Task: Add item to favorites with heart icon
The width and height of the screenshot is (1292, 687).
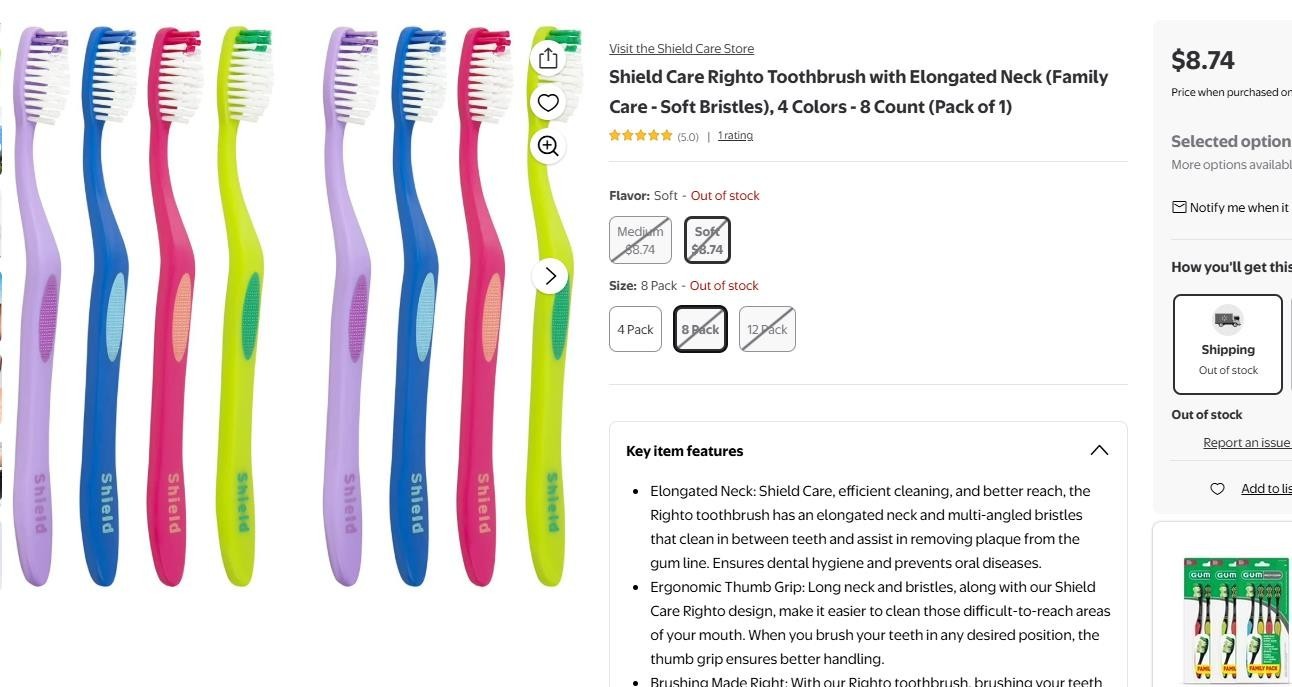Action: [548, 102]
